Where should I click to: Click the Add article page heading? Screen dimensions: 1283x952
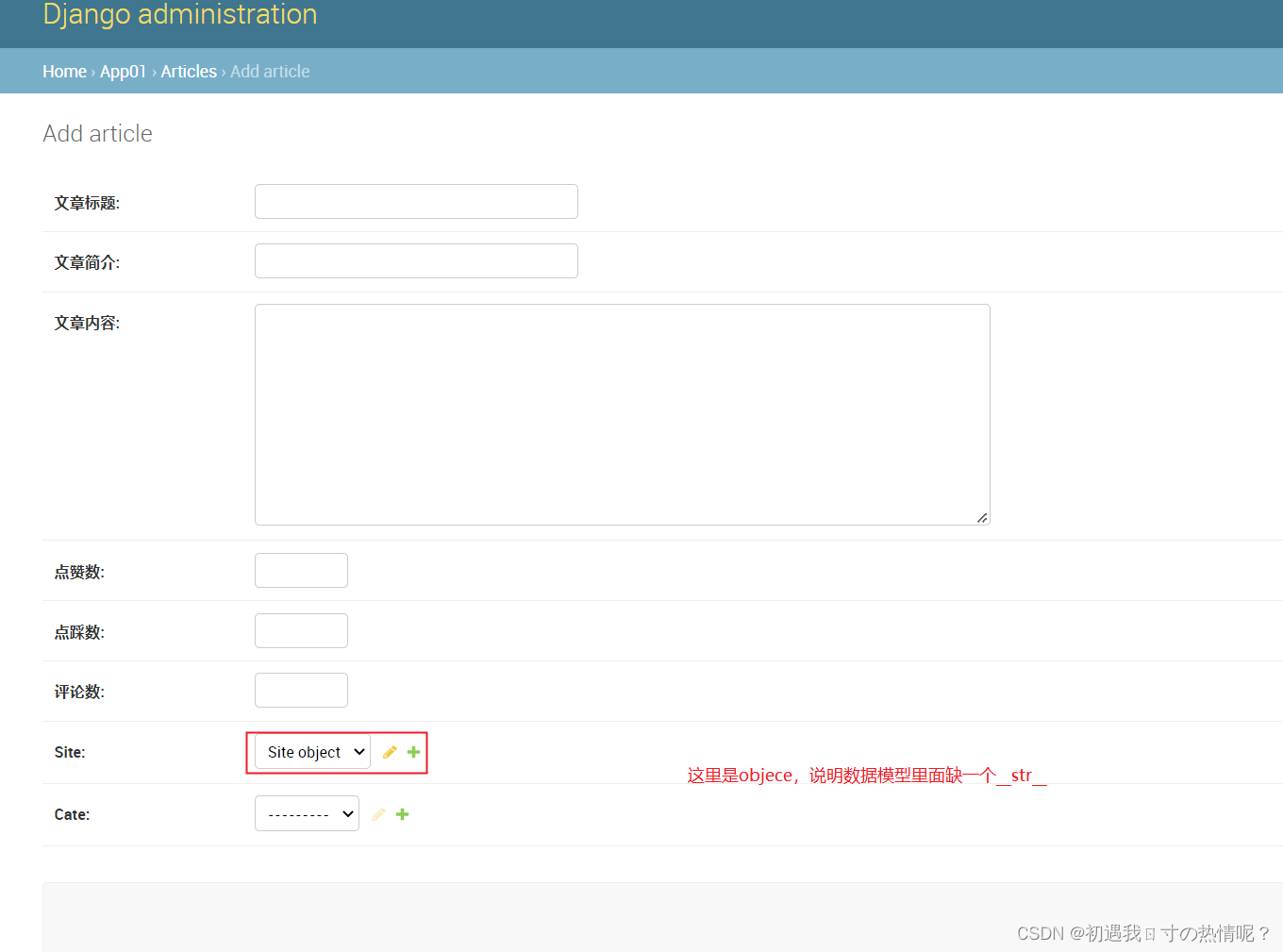(x=97, y=133)
